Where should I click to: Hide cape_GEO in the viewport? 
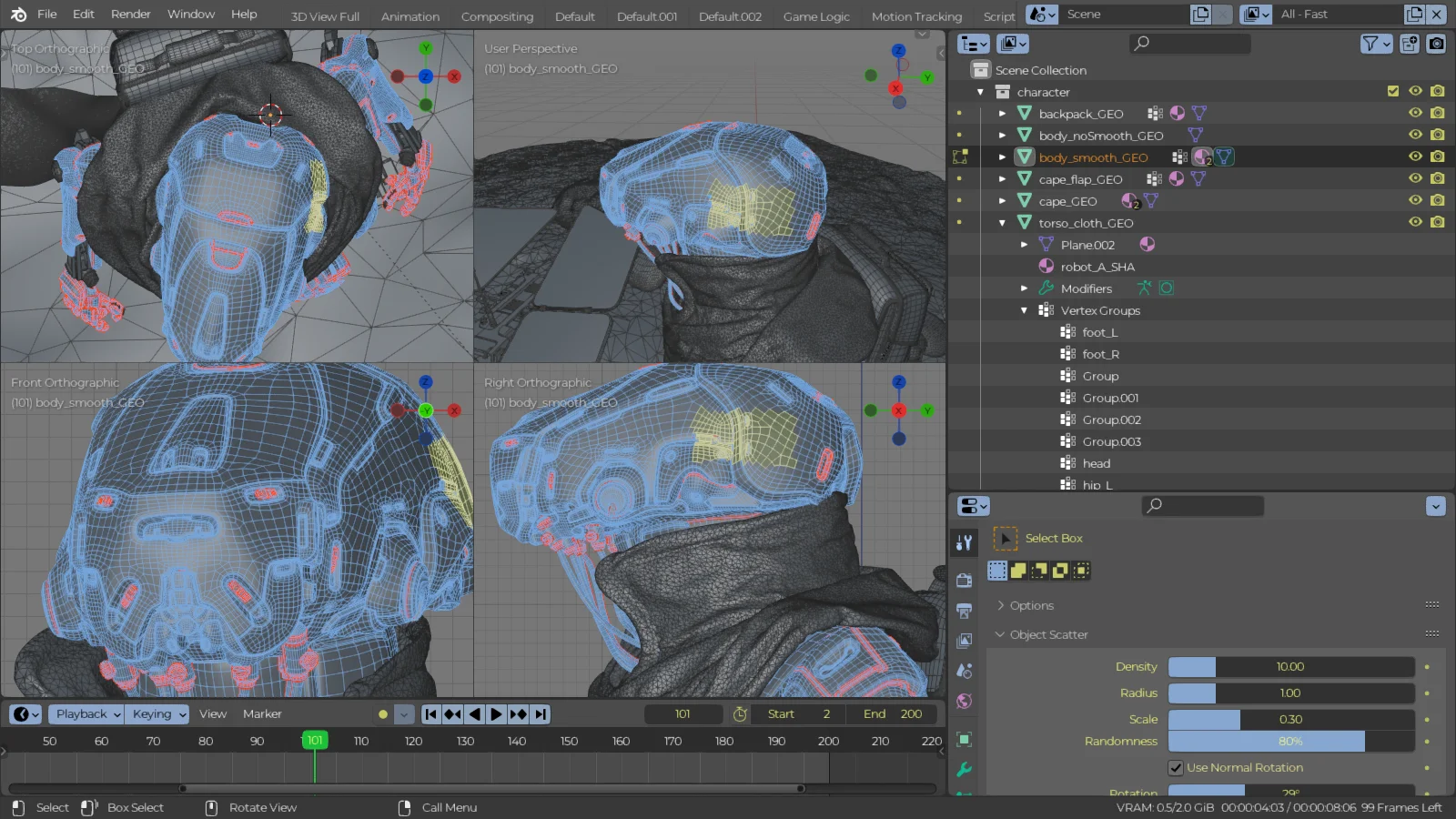(1415, 200)
